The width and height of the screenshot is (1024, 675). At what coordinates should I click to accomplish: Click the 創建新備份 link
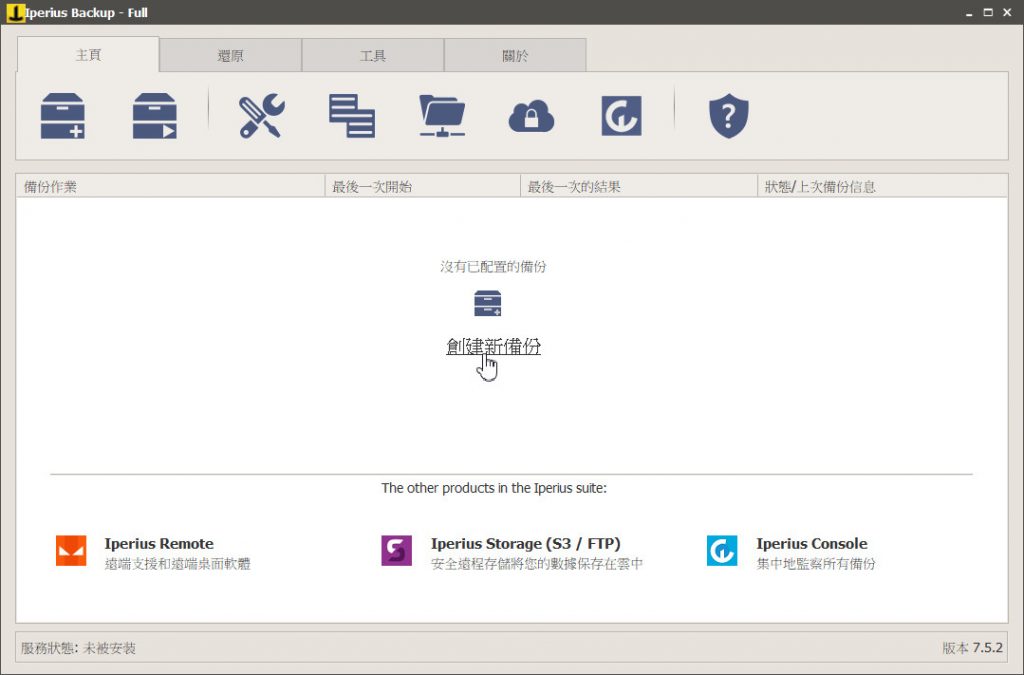coord(493,346)
